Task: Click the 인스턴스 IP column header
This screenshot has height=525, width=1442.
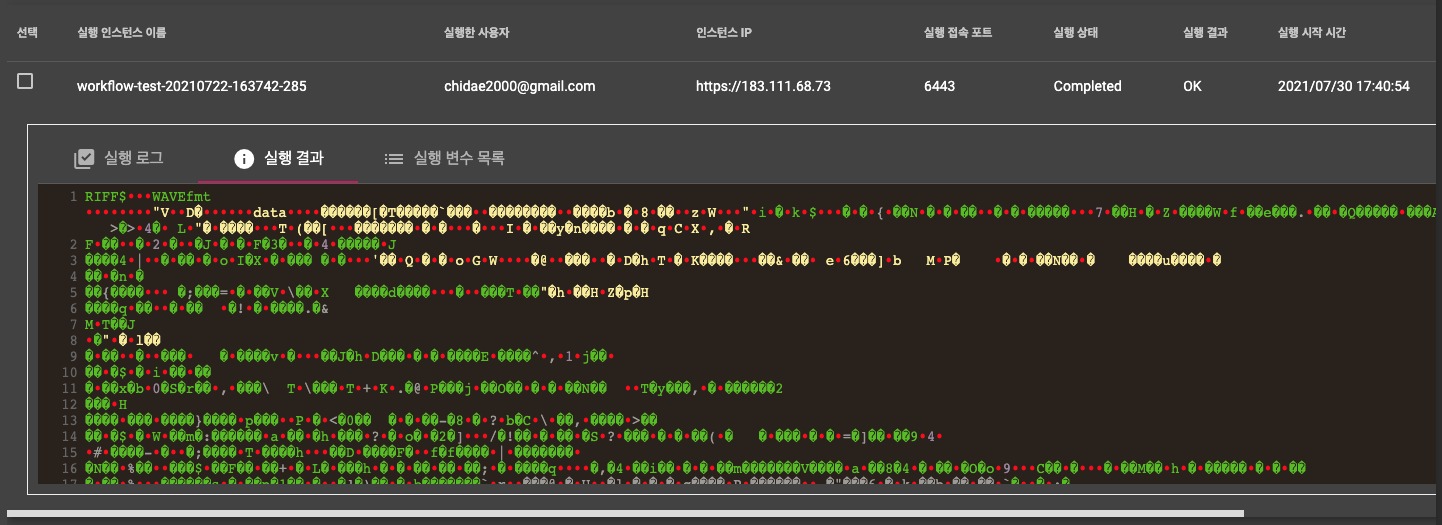Action: tap(724, 32)
